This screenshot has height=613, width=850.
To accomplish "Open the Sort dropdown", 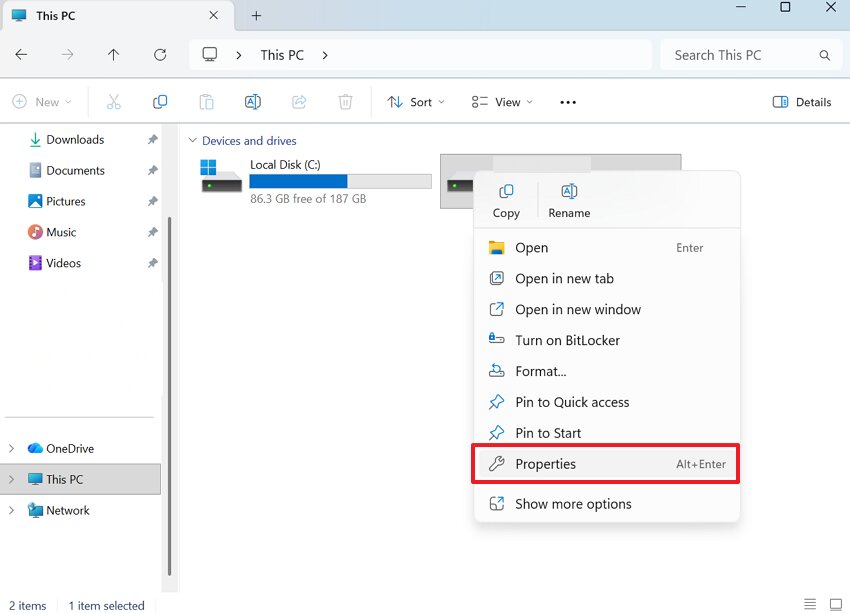I will (x=414, y=101).
